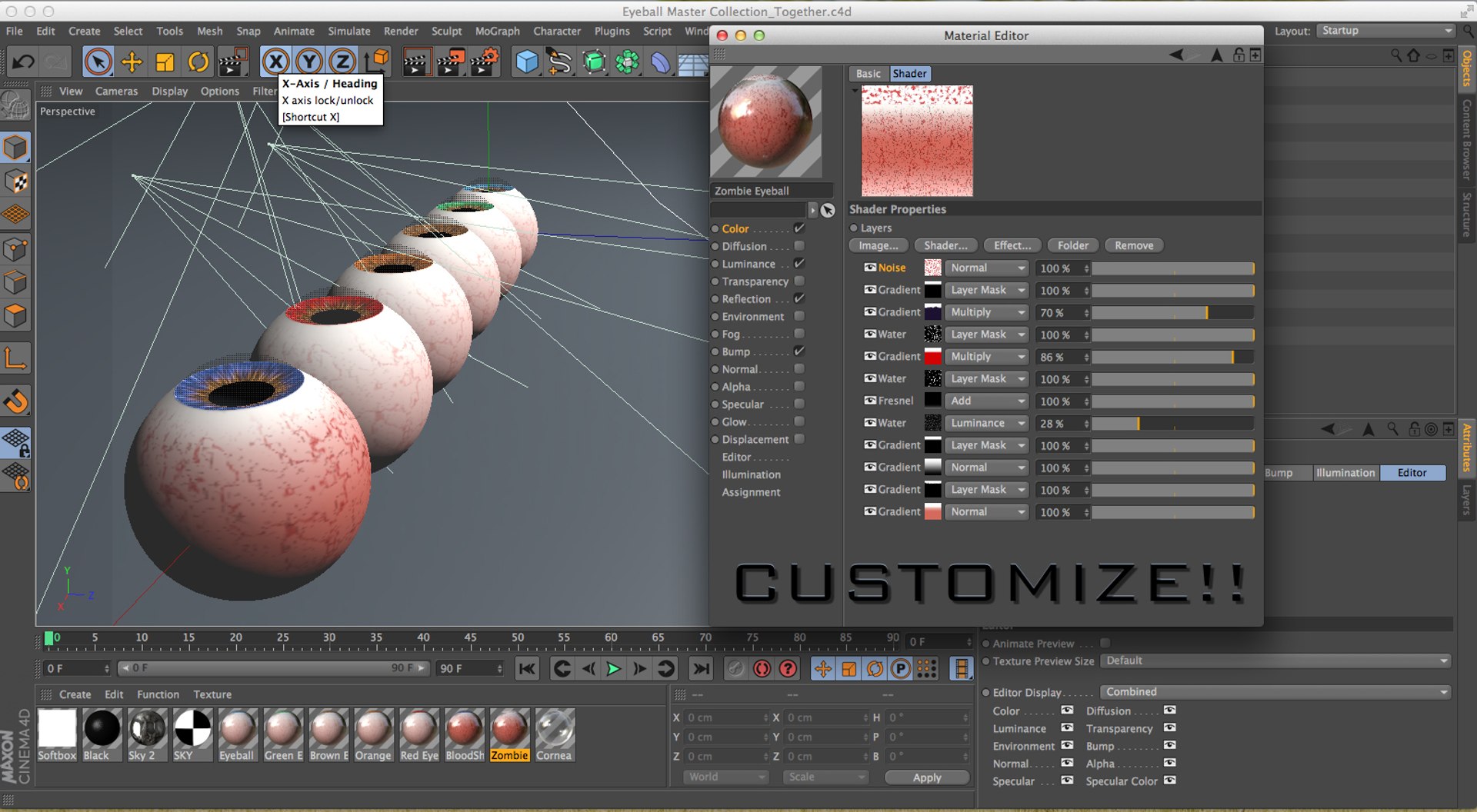Viewport: 1477px width, 812px height.
Task: Select the Zombie material thumbnail
Action: 509,734
